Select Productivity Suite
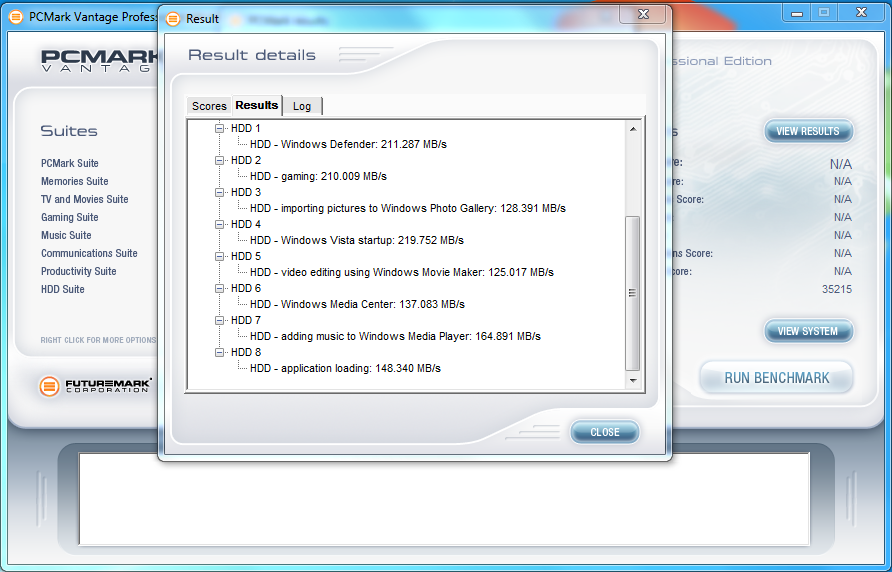 (x=79, y=271)
